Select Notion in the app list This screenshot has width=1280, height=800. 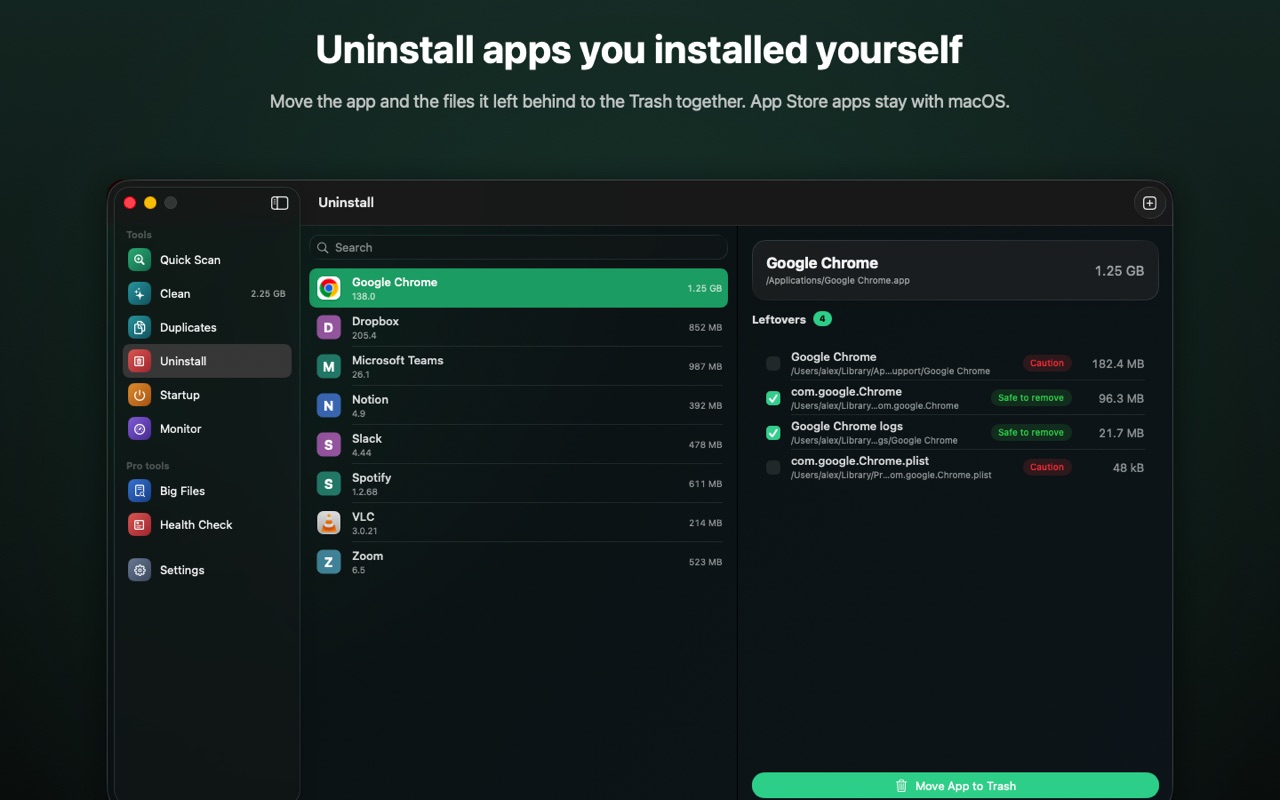(x=518, y=405)
